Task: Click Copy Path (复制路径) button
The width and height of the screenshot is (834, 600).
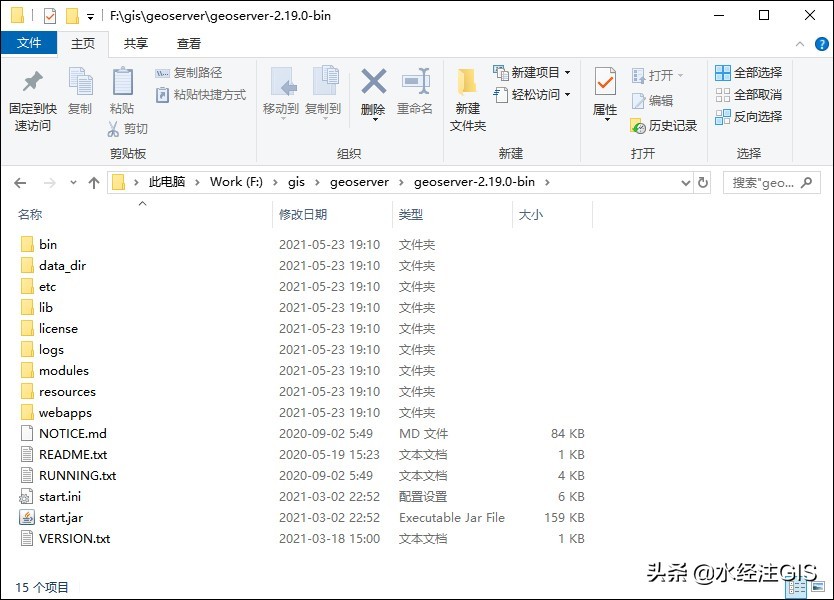Action: pos(189,73)
